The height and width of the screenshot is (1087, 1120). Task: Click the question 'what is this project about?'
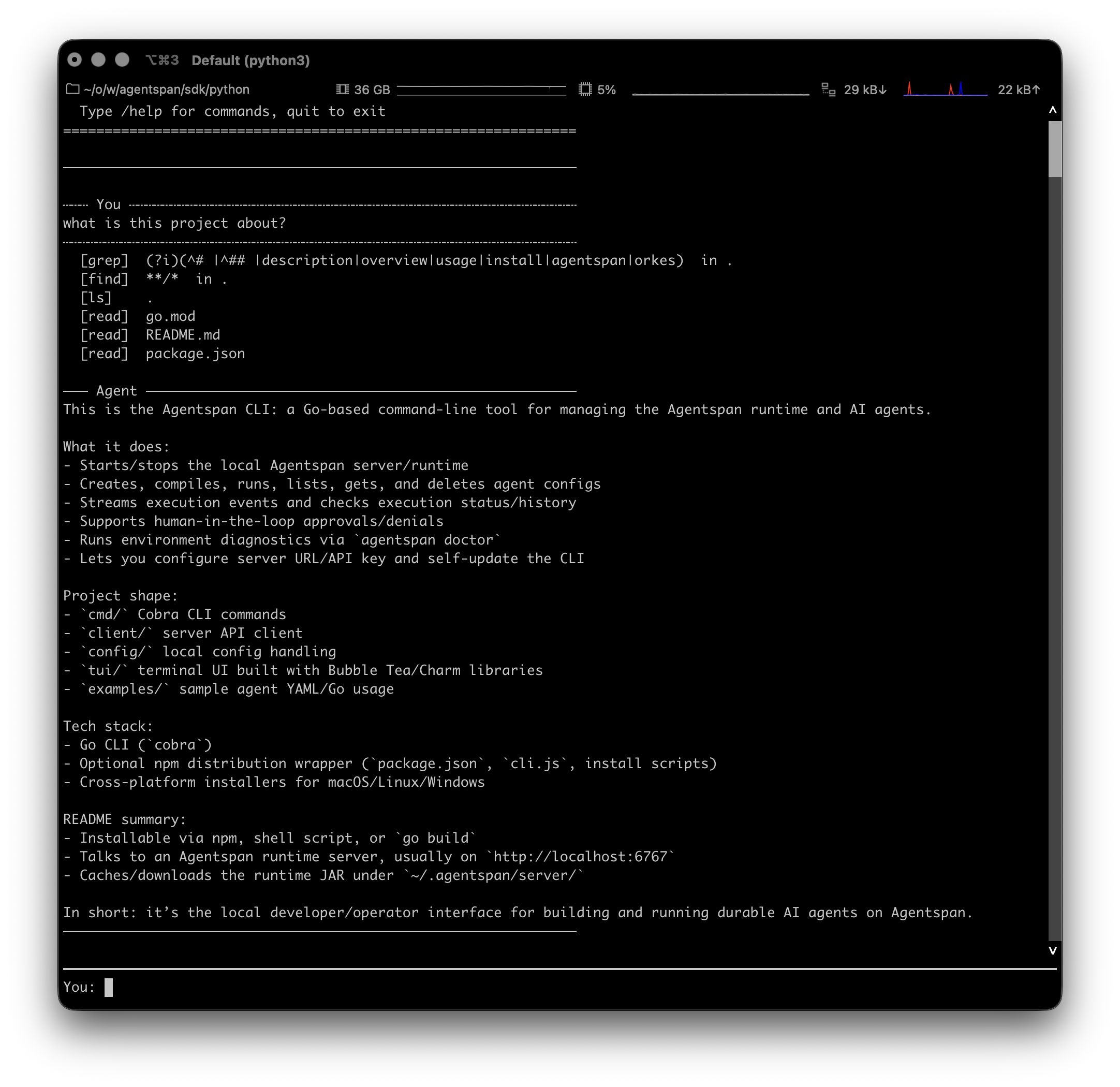pyautogui.click(x=174, y=223)
